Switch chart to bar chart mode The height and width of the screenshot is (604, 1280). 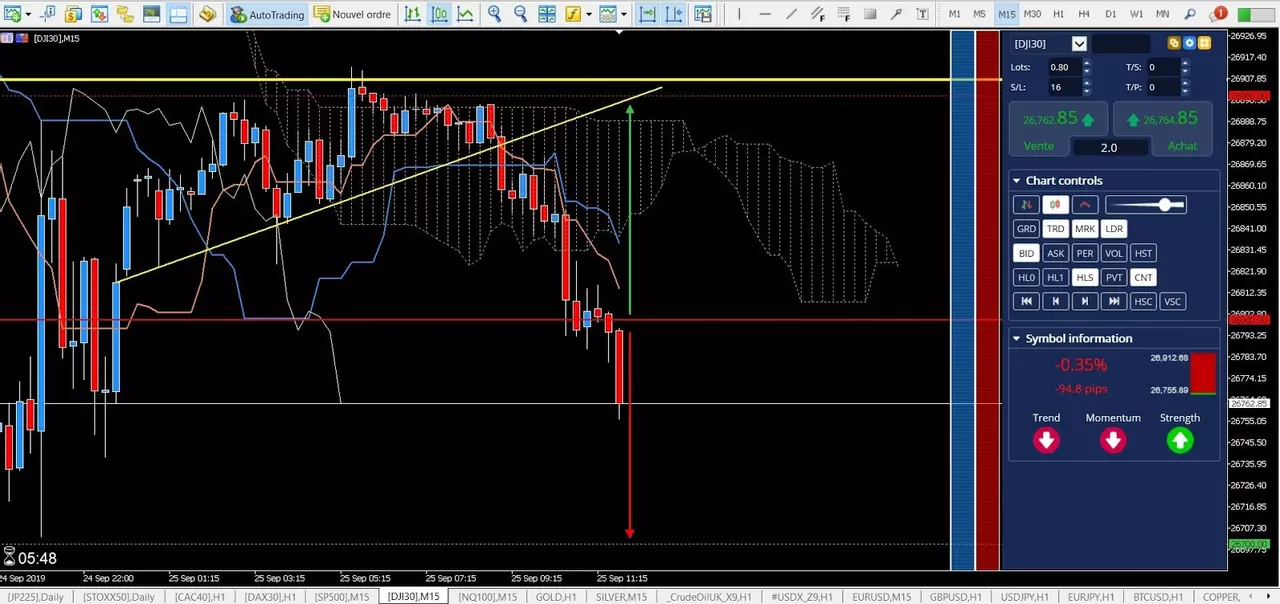412,14
